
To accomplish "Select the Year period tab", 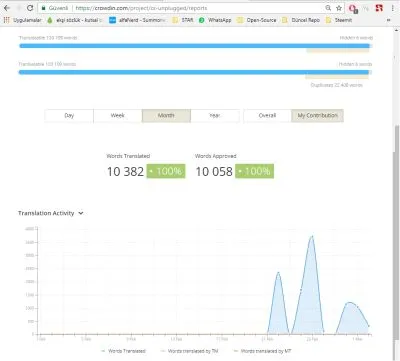I will [215, 116].
